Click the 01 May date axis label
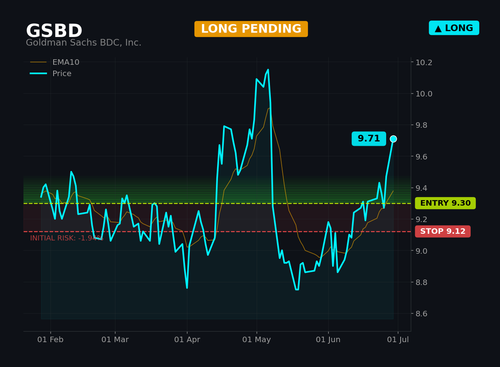 (256, 339)
